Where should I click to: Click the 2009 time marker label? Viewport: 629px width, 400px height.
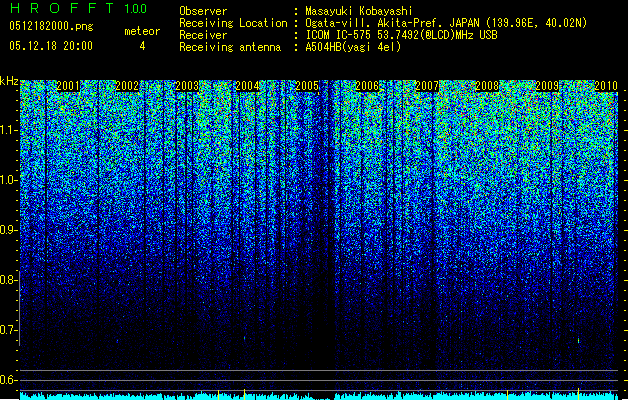pyautogui.click(x=547, y=86)
